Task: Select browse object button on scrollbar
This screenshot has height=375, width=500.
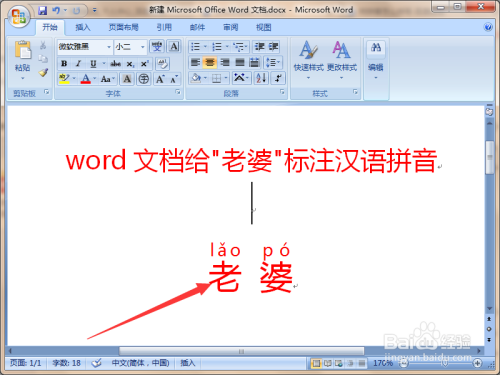Action: point(489,329)
